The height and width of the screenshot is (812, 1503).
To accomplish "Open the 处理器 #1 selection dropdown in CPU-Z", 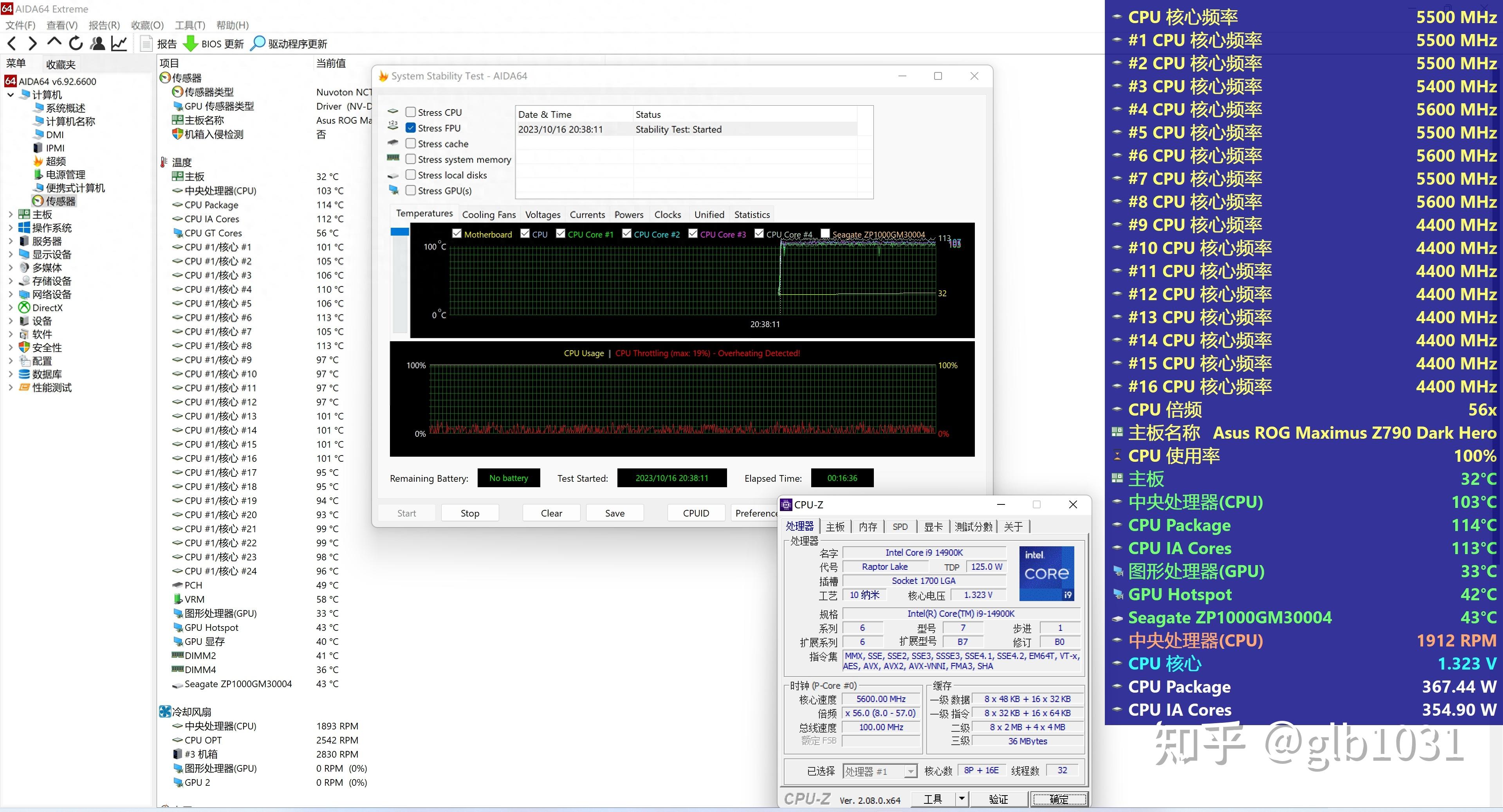I will coord(910,771).
